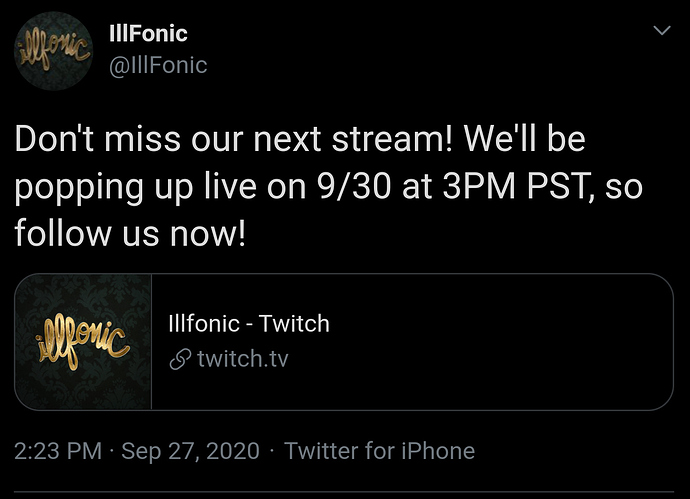Viewport: 690px width, 499px height.
Task: Click the chain link icon
Action: coord(180,359)
